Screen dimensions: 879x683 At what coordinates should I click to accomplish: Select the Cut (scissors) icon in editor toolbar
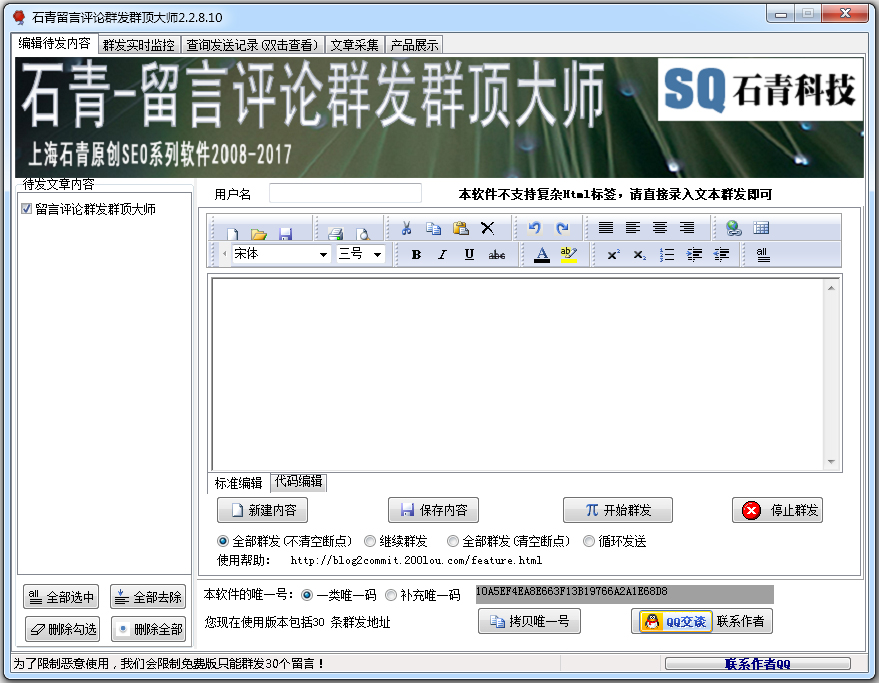pyautogui.click(x=407, y=229)
